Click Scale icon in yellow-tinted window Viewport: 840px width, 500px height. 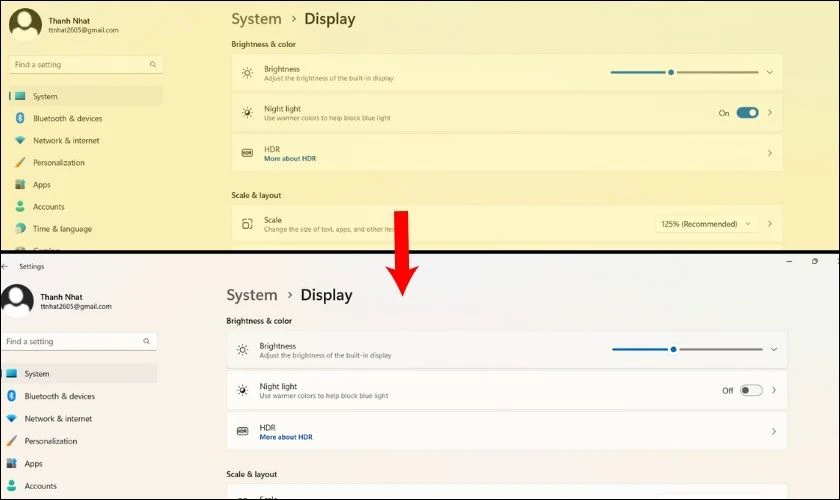tap(247, 224)
